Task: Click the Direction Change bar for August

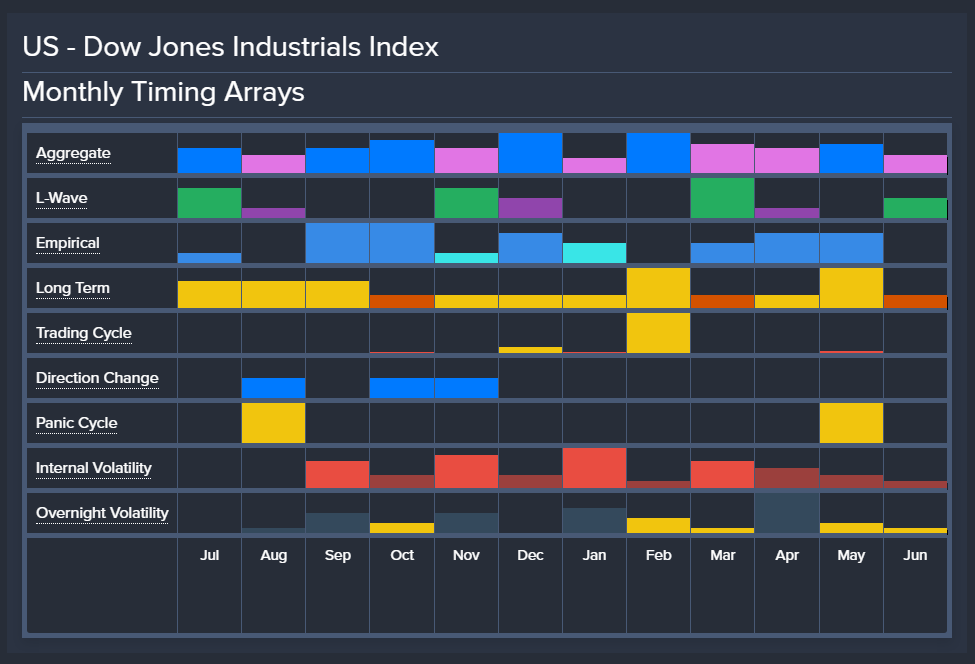Action: click(x=274, y=388)
